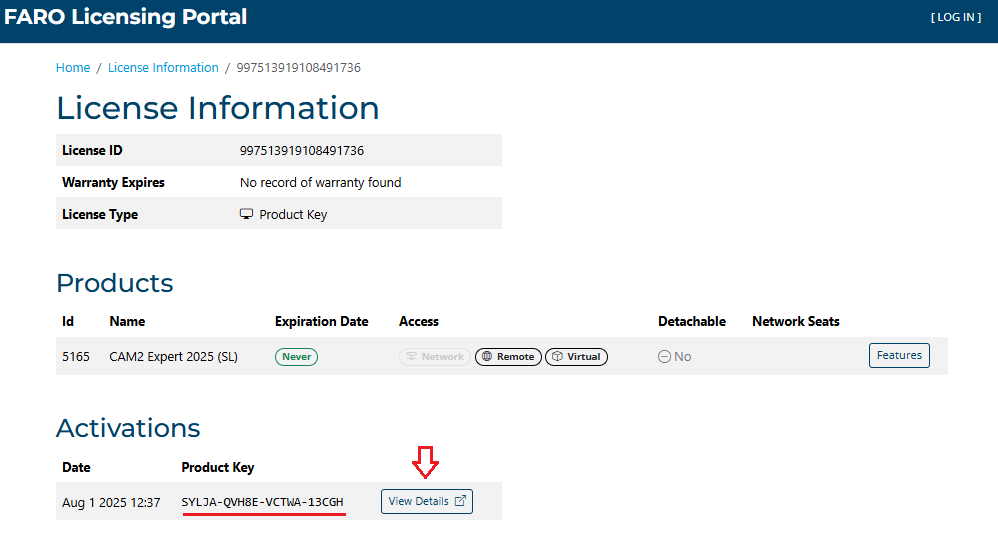Click the Remote access badge
Image resolution: width=998 pixels, height=537 pixels.
[x=508, y=356]
